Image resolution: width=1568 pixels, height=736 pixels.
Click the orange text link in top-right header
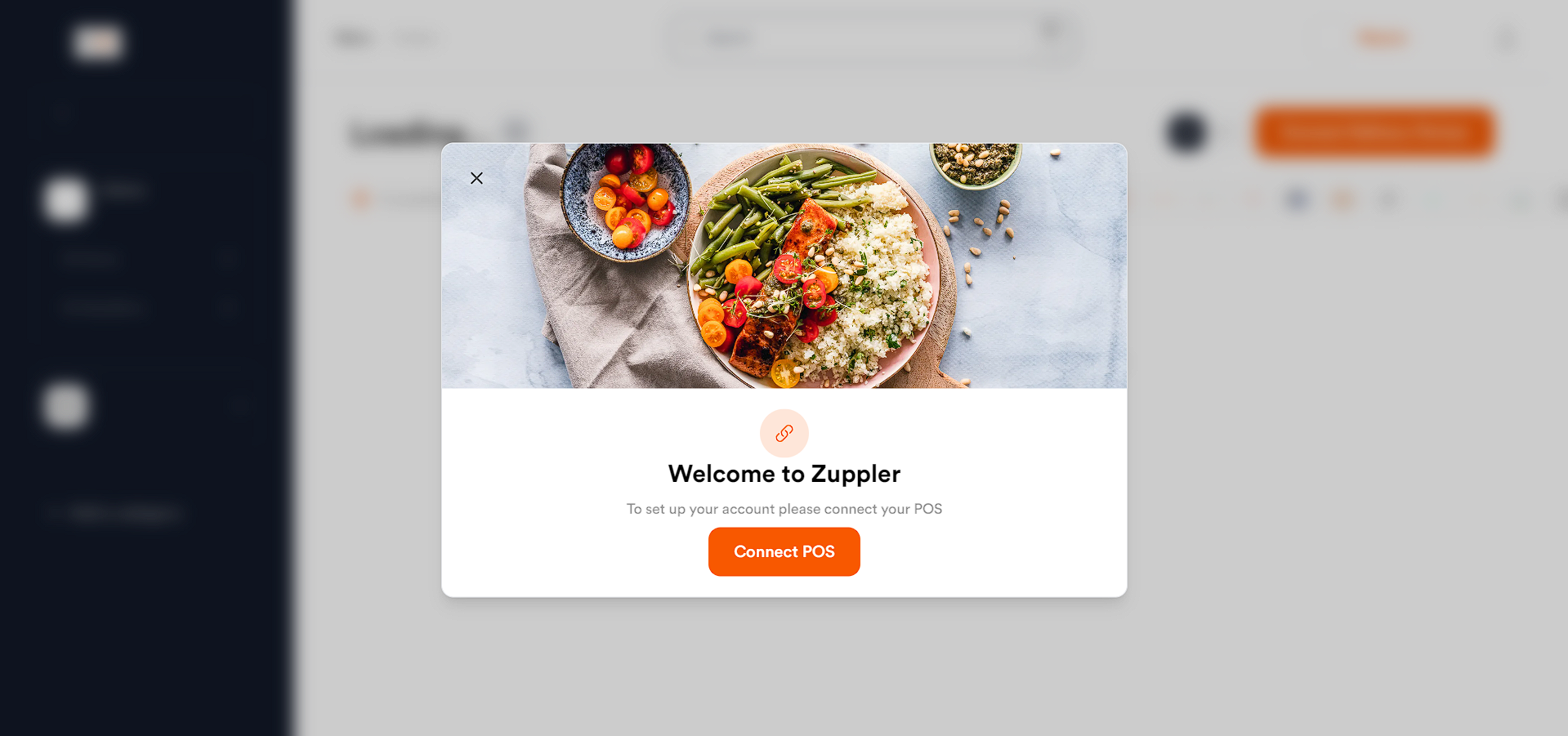point(1382,38)
